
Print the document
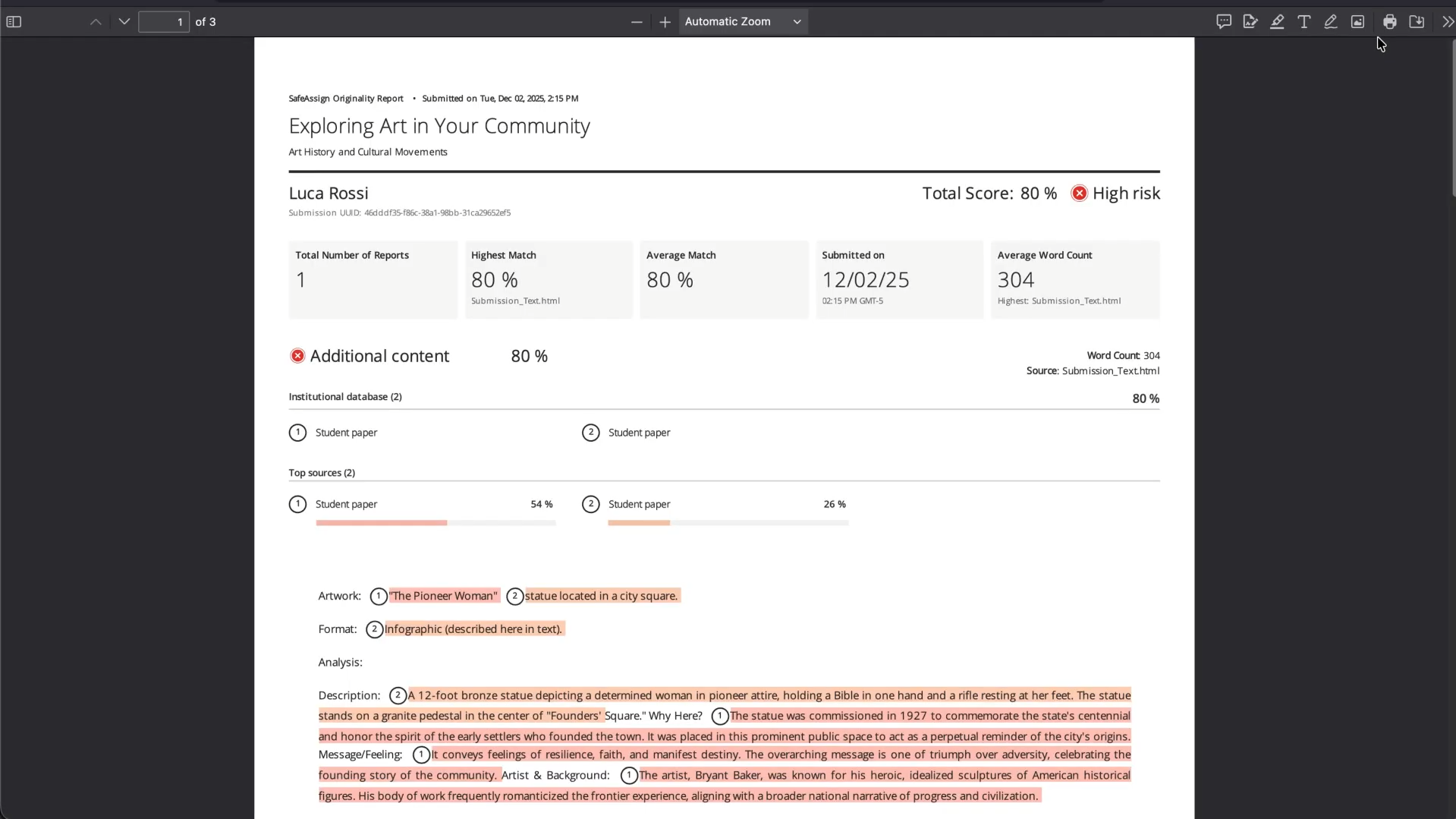(x=1389, y=22)
